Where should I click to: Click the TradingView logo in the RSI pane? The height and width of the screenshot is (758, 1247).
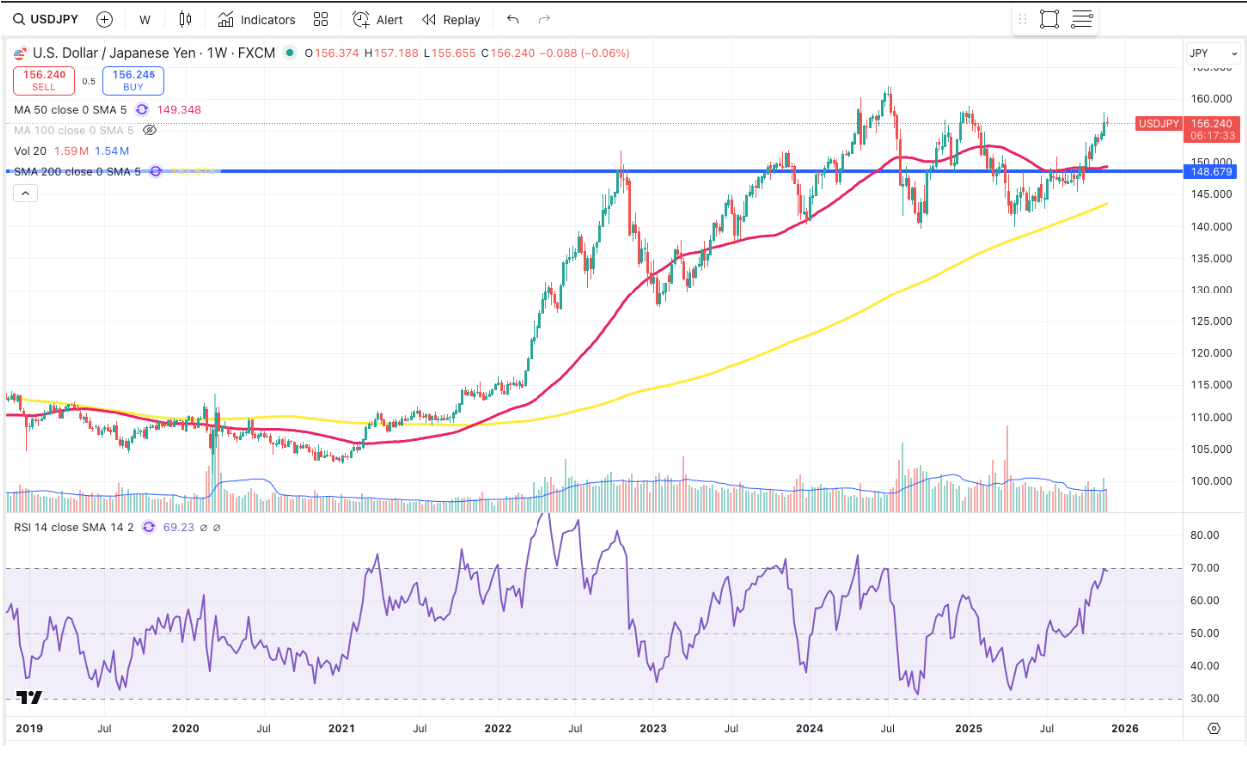[x=30, y=699]
